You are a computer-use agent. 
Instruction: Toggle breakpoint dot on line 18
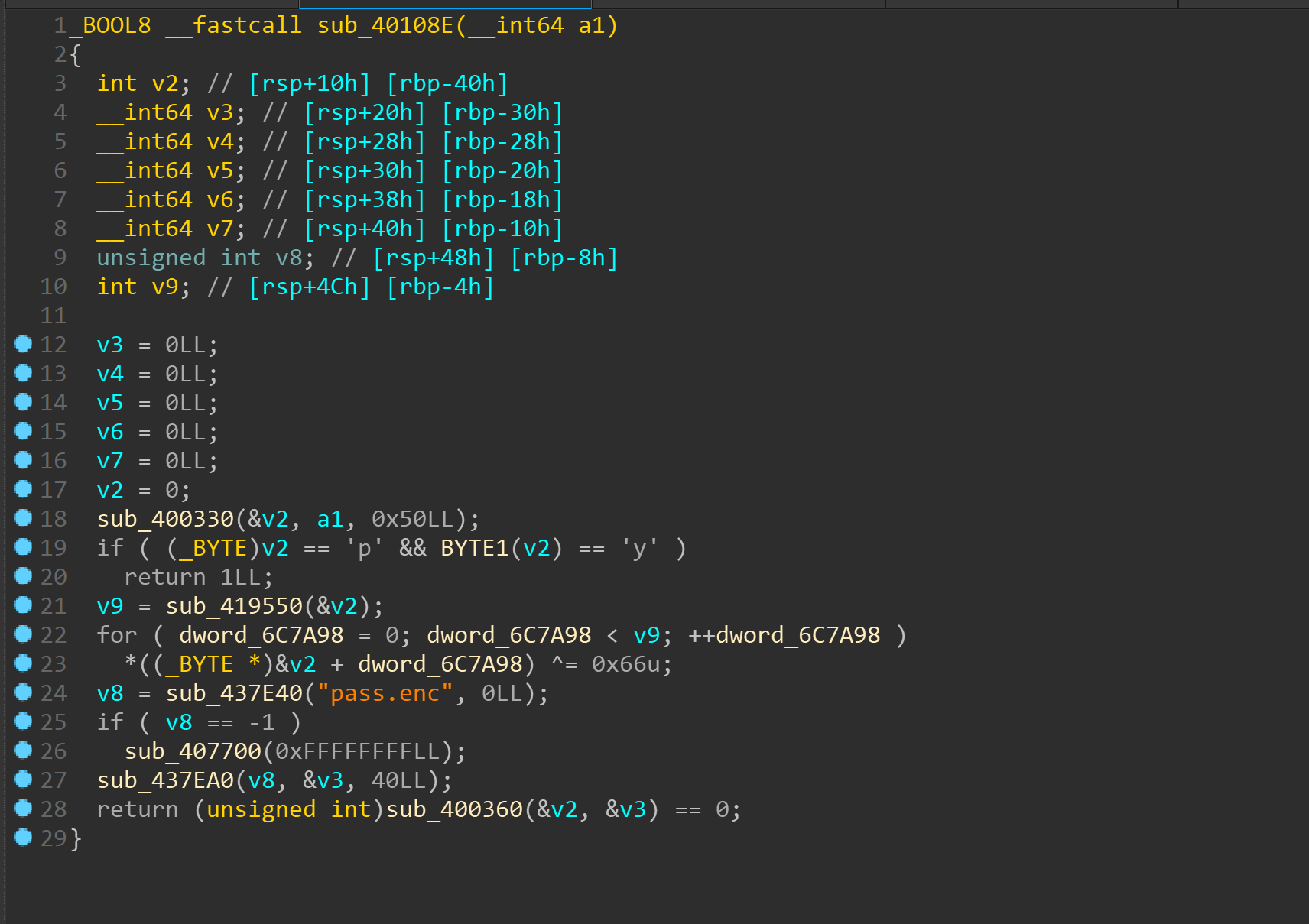click(23, 518)
